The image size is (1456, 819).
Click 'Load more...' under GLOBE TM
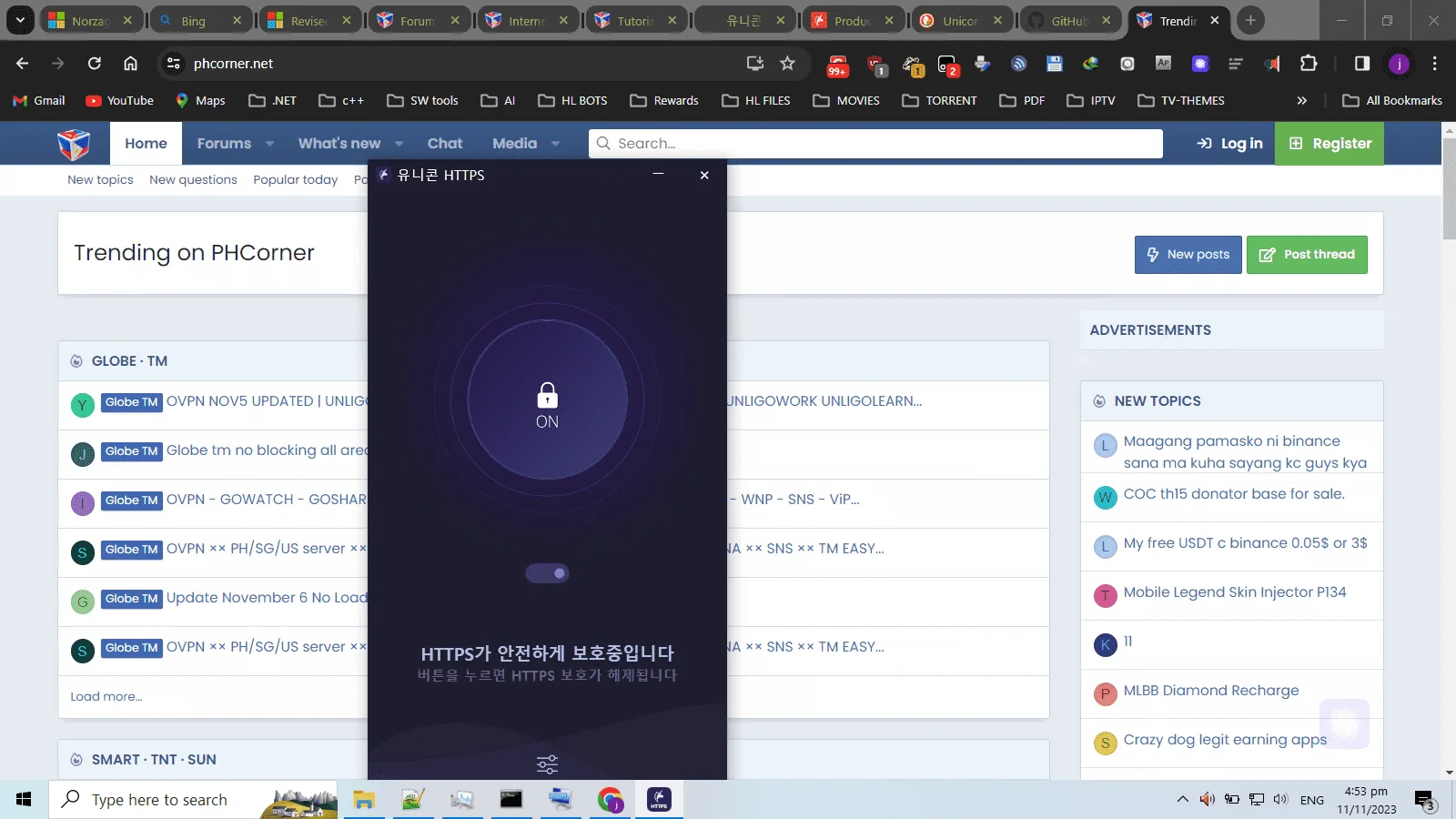click(106, 696)
